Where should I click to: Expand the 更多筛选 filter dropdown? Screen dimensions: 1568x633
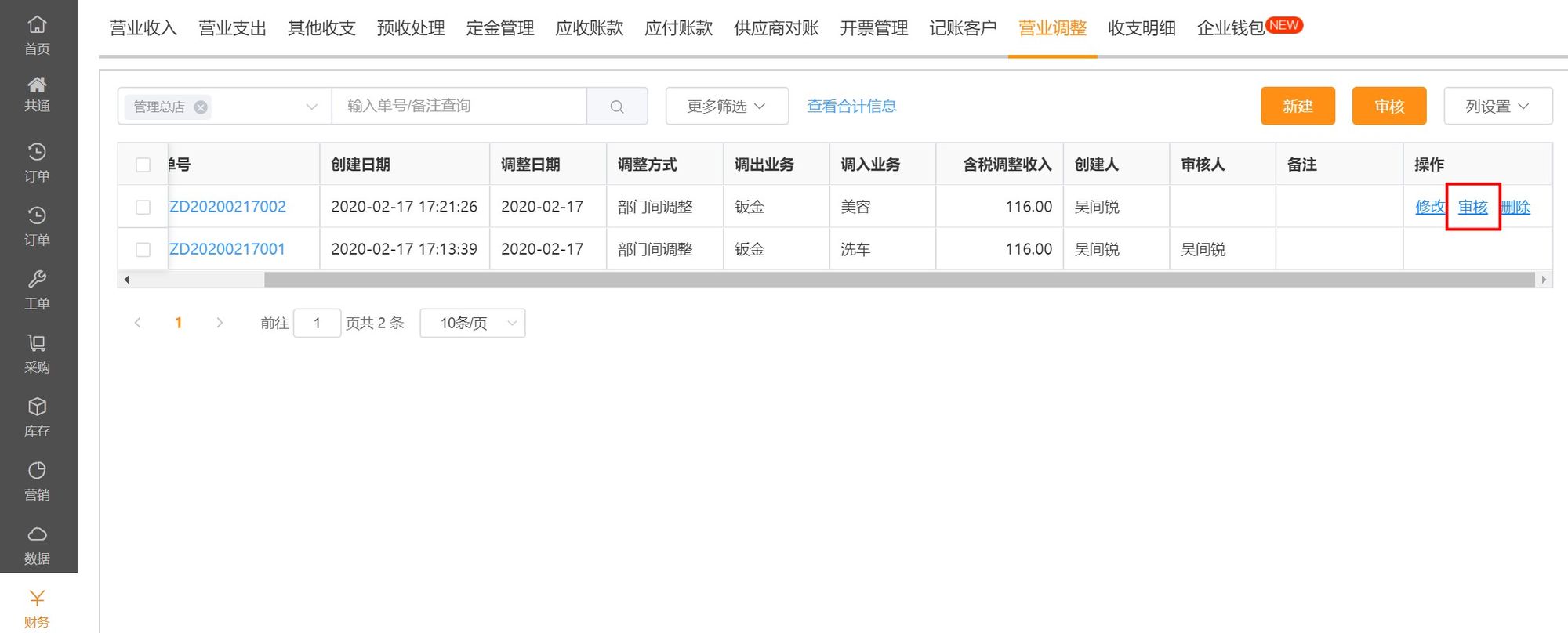pos(727,107)
